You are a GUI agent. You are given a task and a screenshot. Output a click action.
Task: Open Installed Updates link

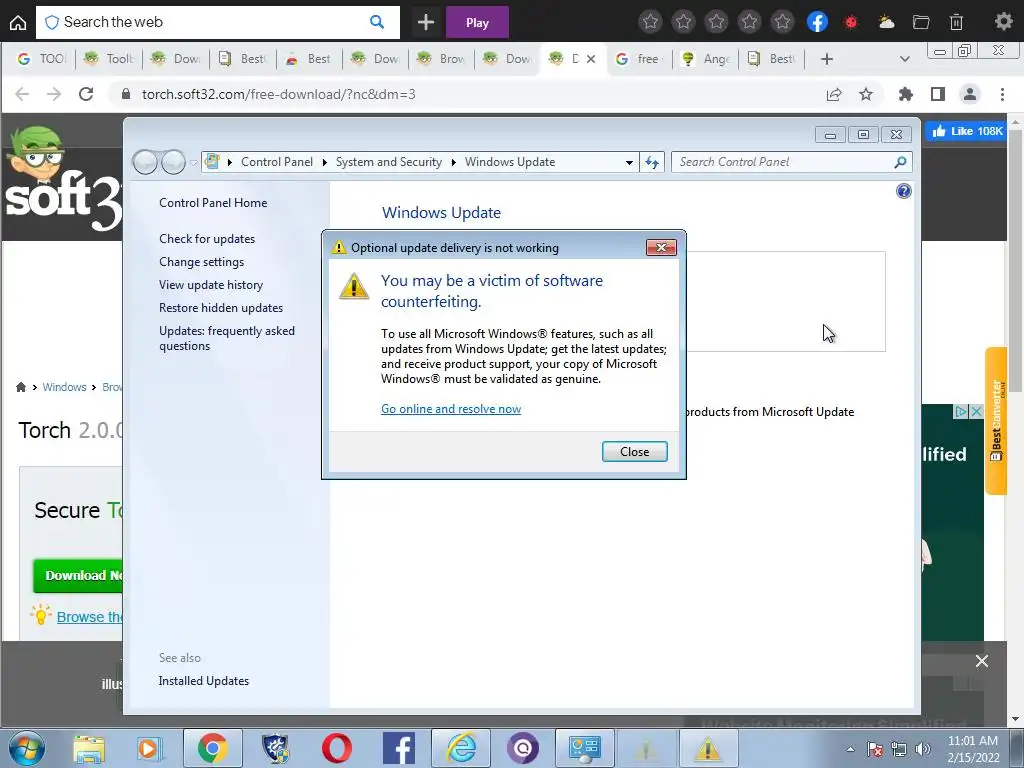point(204,680)
